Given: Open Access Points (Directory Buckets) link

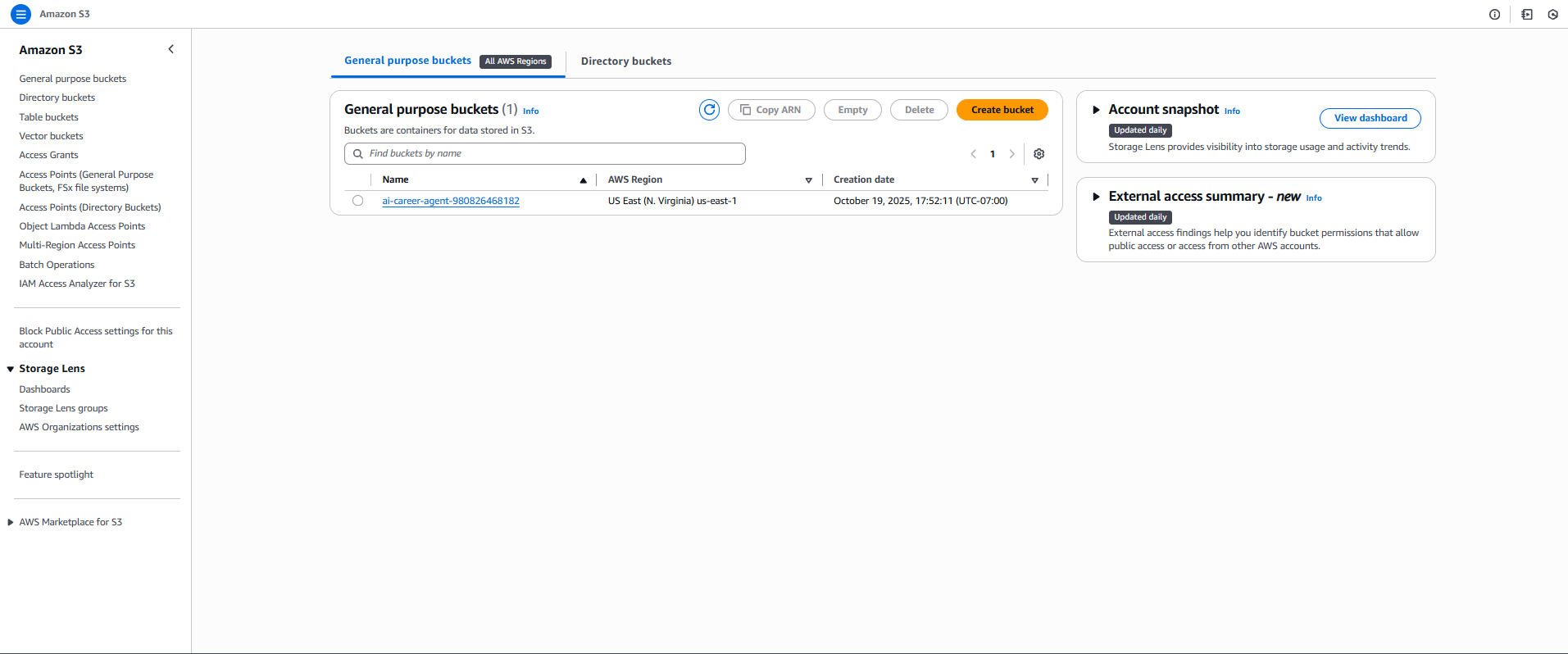Looking at the screenshot, I should [x=90, y=207].
